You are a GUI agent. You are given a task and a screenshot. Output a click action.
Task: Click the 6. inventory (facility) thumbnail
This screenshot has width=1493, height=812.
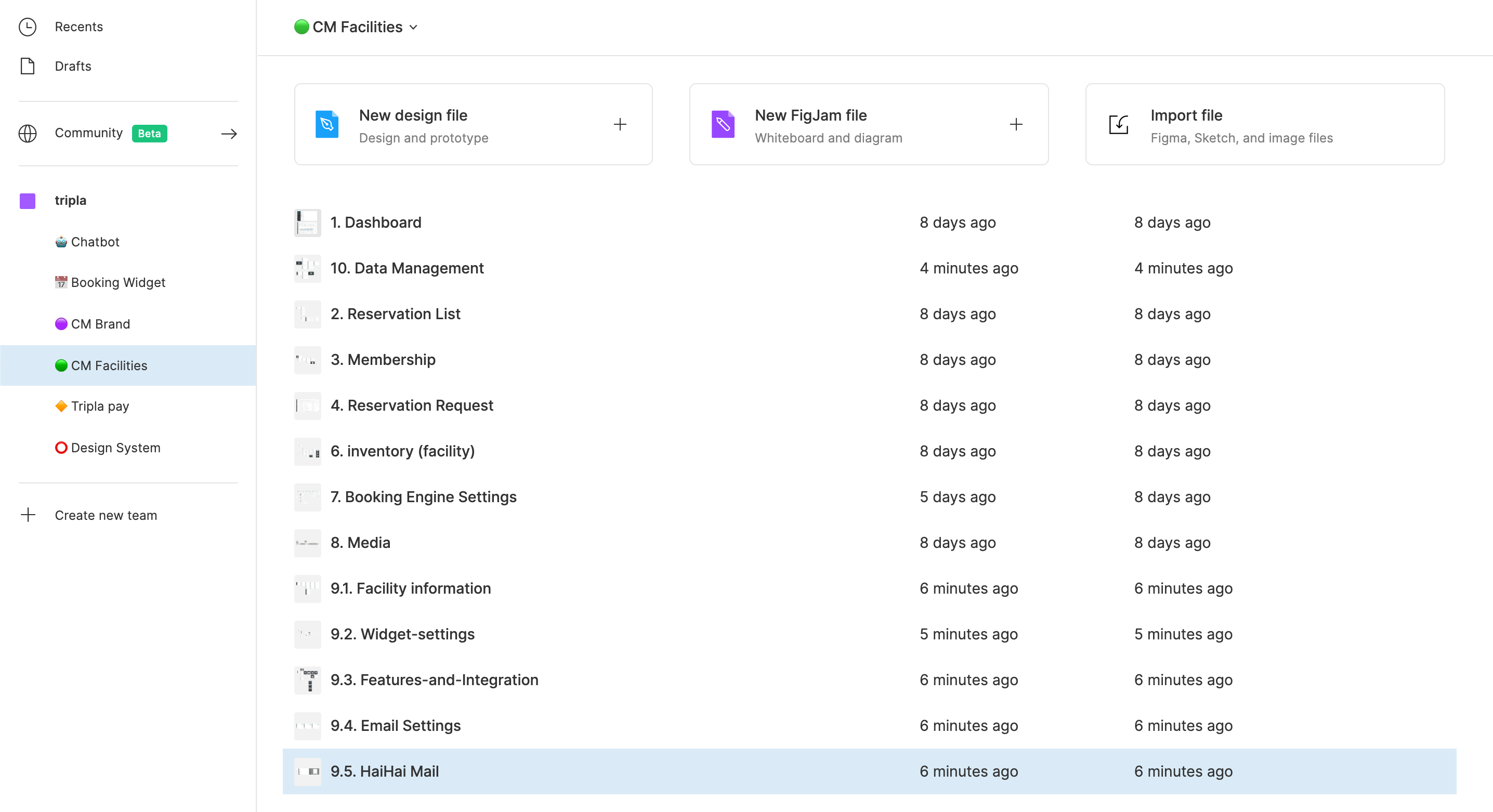(x=307, y=451)
